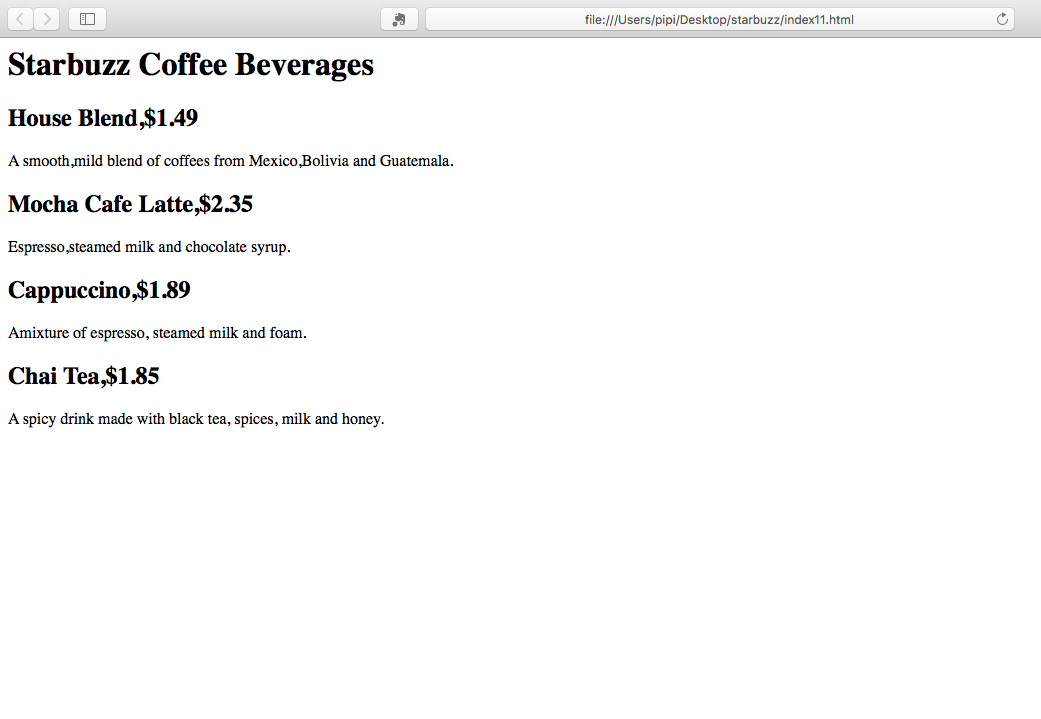Open the Evernote elephant extension button

point(399,19)
